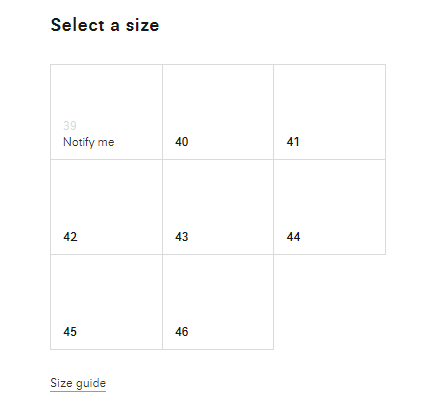Click the number 41 label
This screenshot has width=426, height=402.
coord(293,142)
